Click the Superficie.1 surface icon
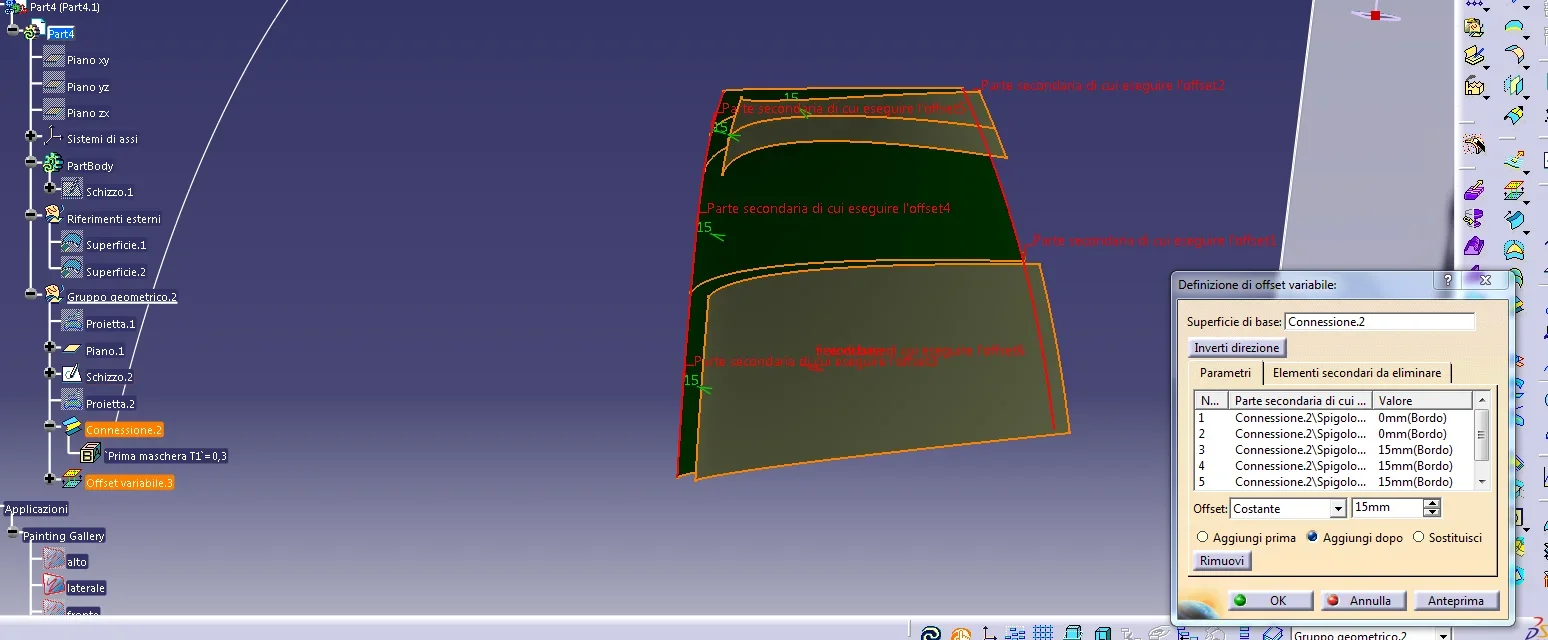Image resolution: width=1548 pixels, height=640 pixels. 72,243
